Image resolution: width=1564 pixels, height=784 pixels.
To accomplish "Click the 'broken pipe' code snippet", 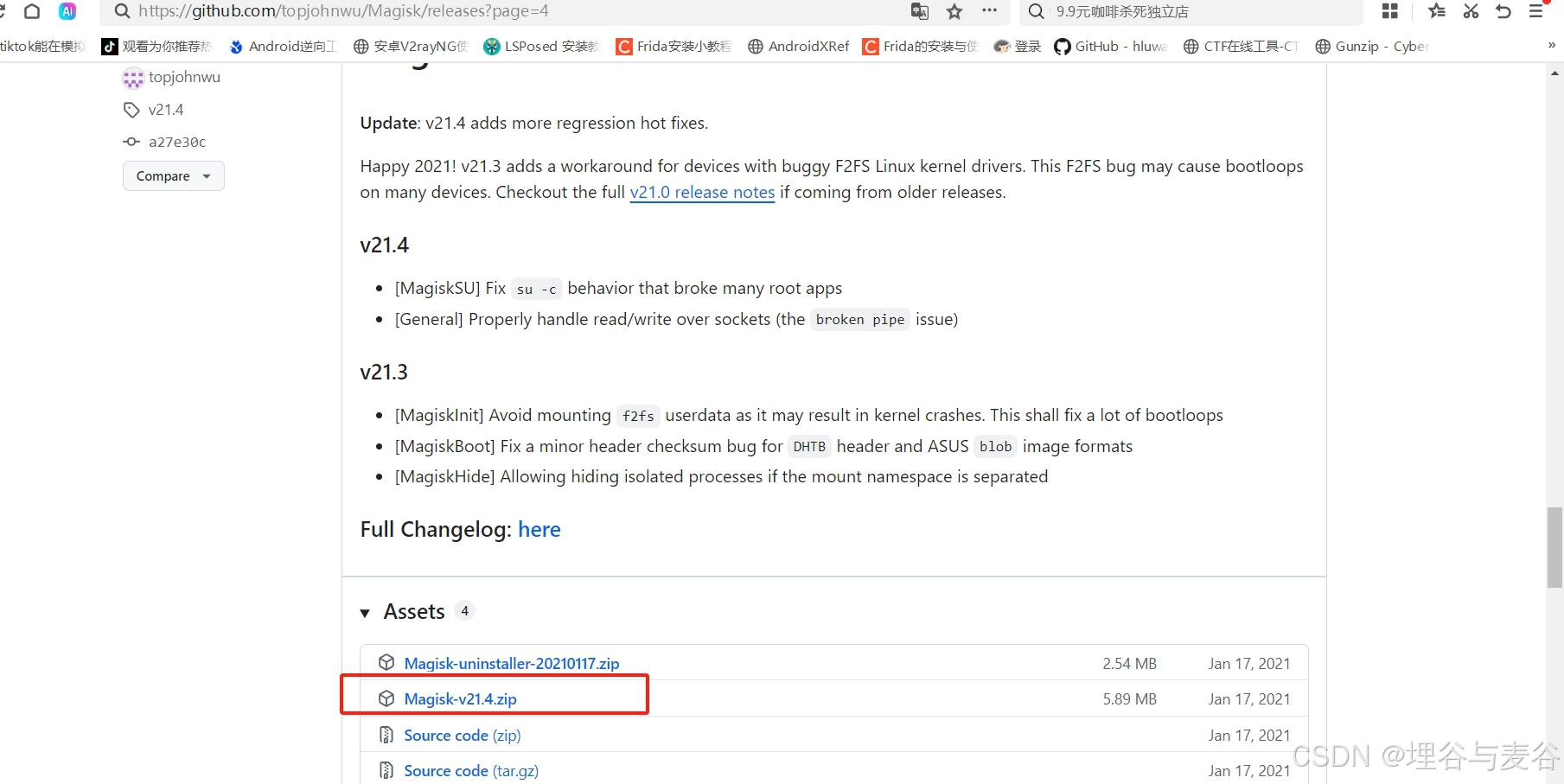I will (x=860, y=320).
